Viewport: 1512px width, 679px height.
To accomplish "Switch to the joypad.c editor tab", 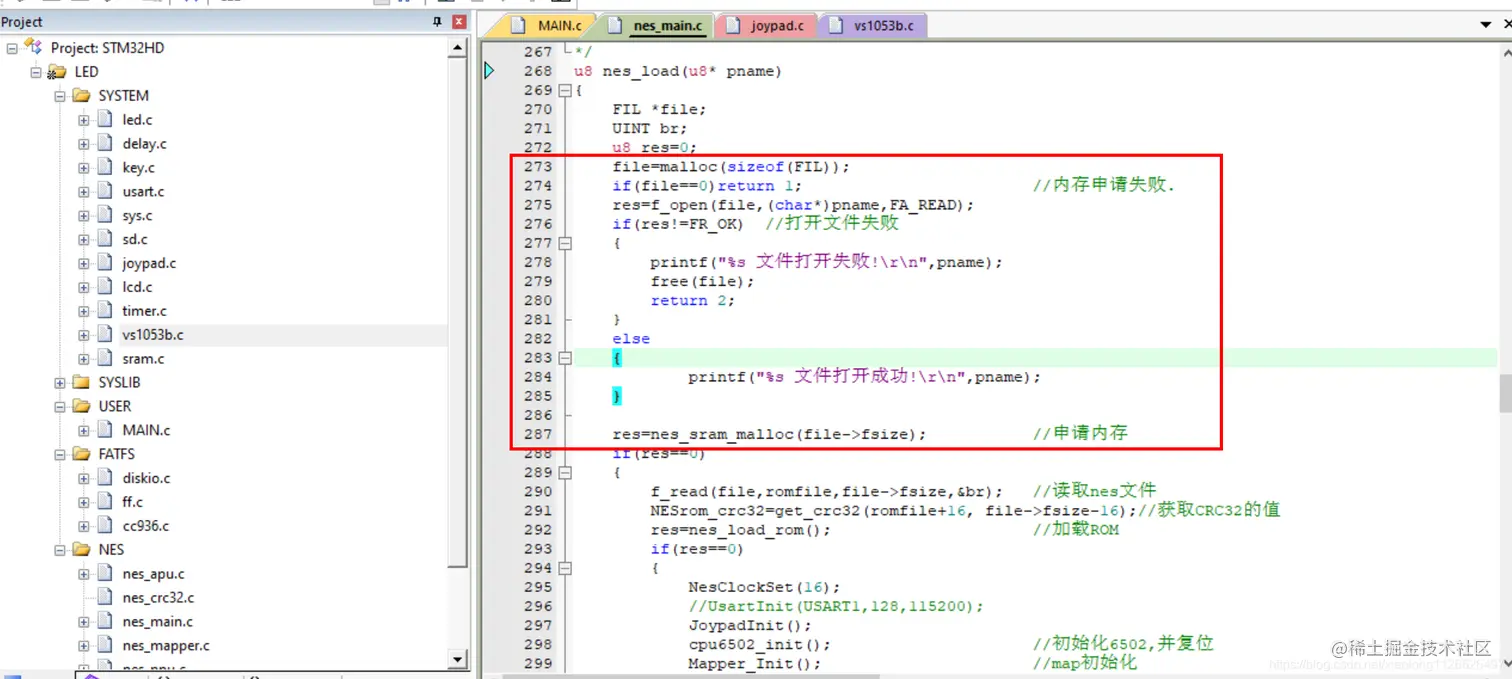I will (x=766, y=25).
